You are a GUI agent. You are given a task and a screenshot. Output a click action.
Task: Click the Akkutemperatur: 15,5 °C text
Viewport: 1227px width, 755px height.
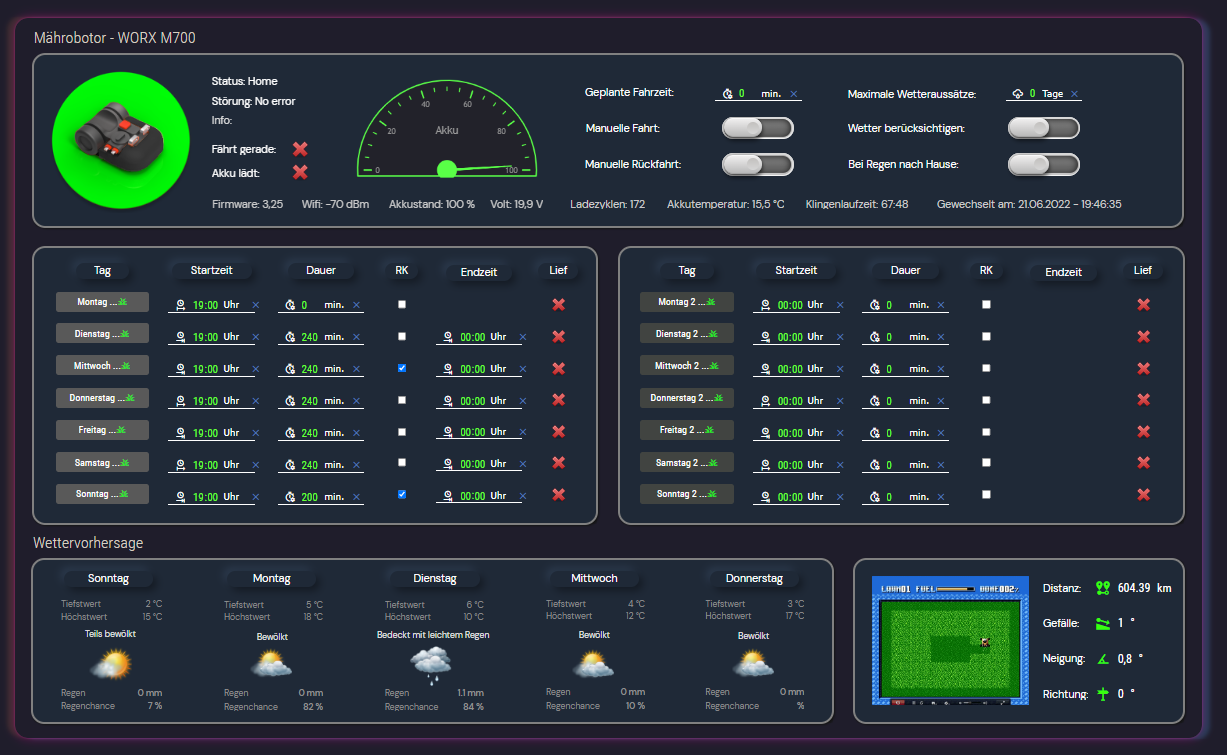tap(726, 204)
